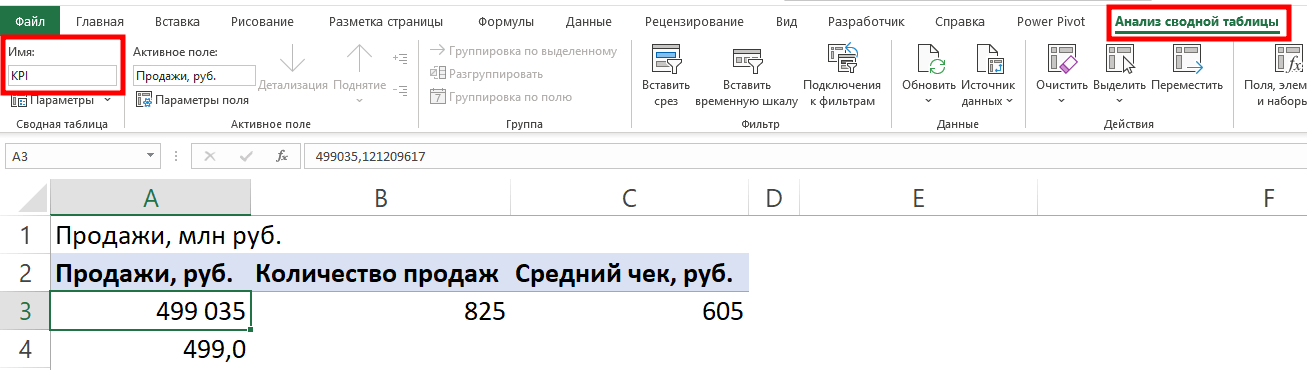Open the Power Pivot tab
Screen dimensions: 1307x370
(1044, 21)
